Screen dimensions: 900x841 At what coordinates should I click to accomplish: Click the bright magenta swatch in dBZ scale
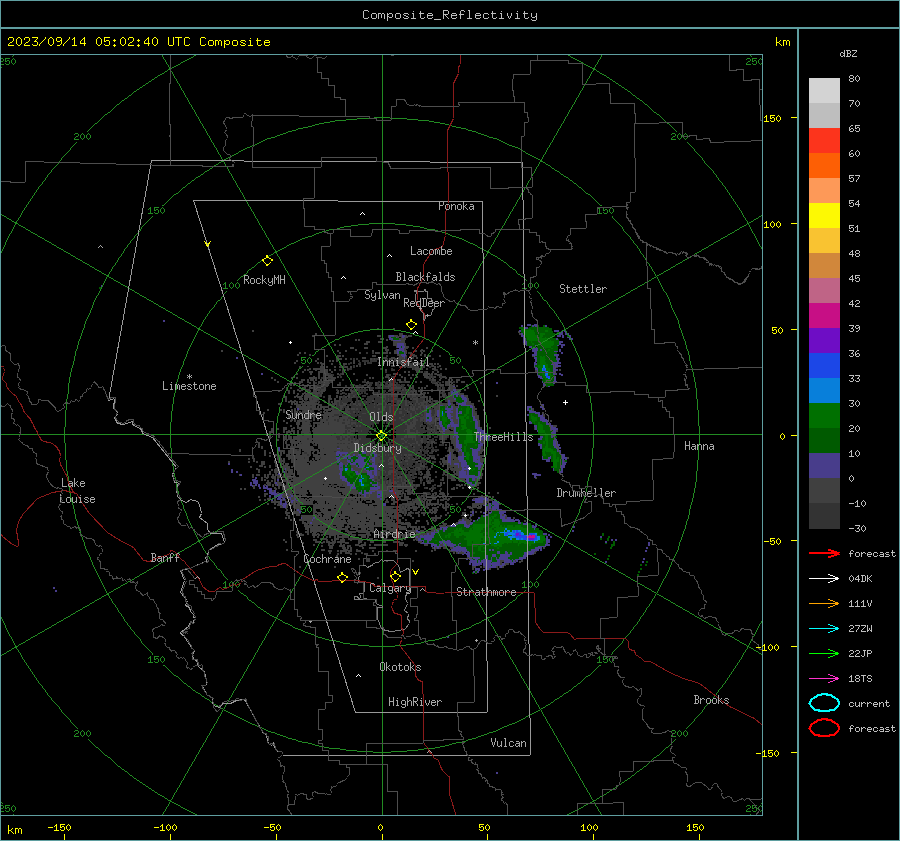coord(824,315)
